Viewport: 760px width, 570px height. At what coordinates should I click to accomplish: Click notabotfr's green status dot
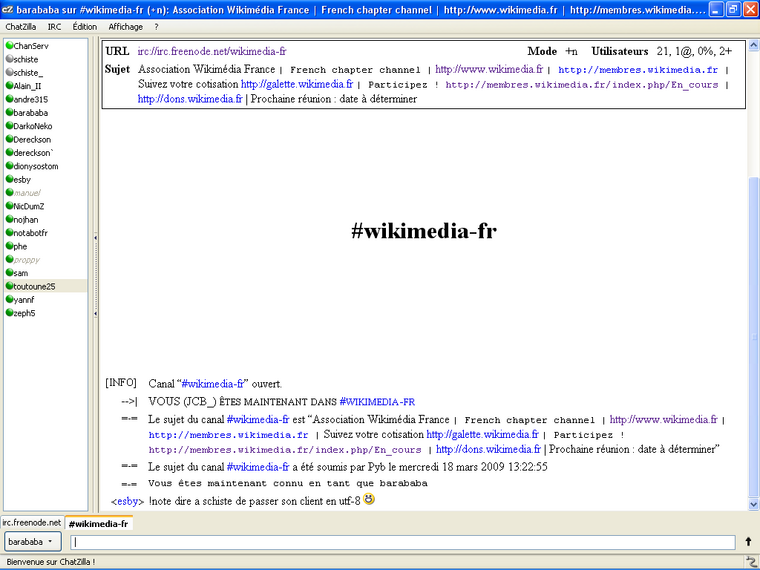pos(9,233)
